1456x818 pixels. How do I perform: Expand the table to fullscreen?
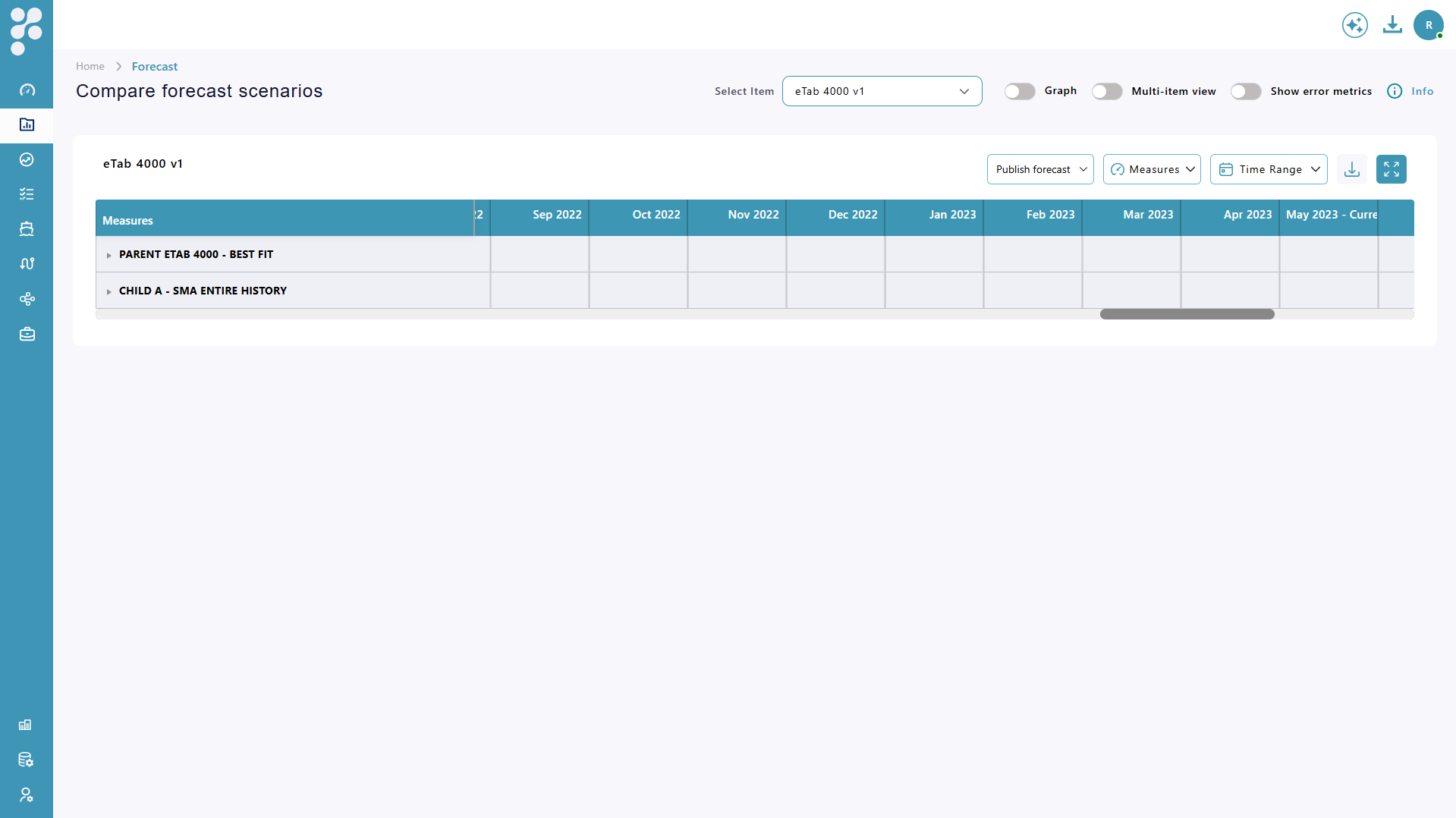pyautogui.click(x=1392, y=169)
